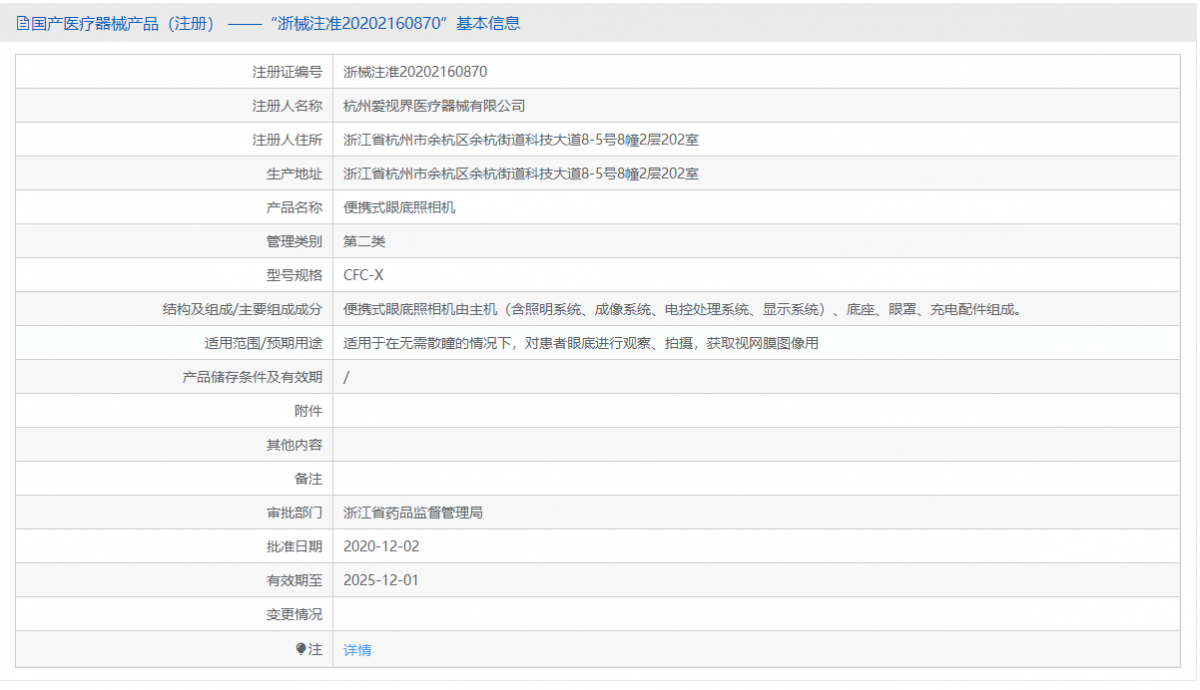
Task: Click the 产品名称 label
Action: point(294,208)
